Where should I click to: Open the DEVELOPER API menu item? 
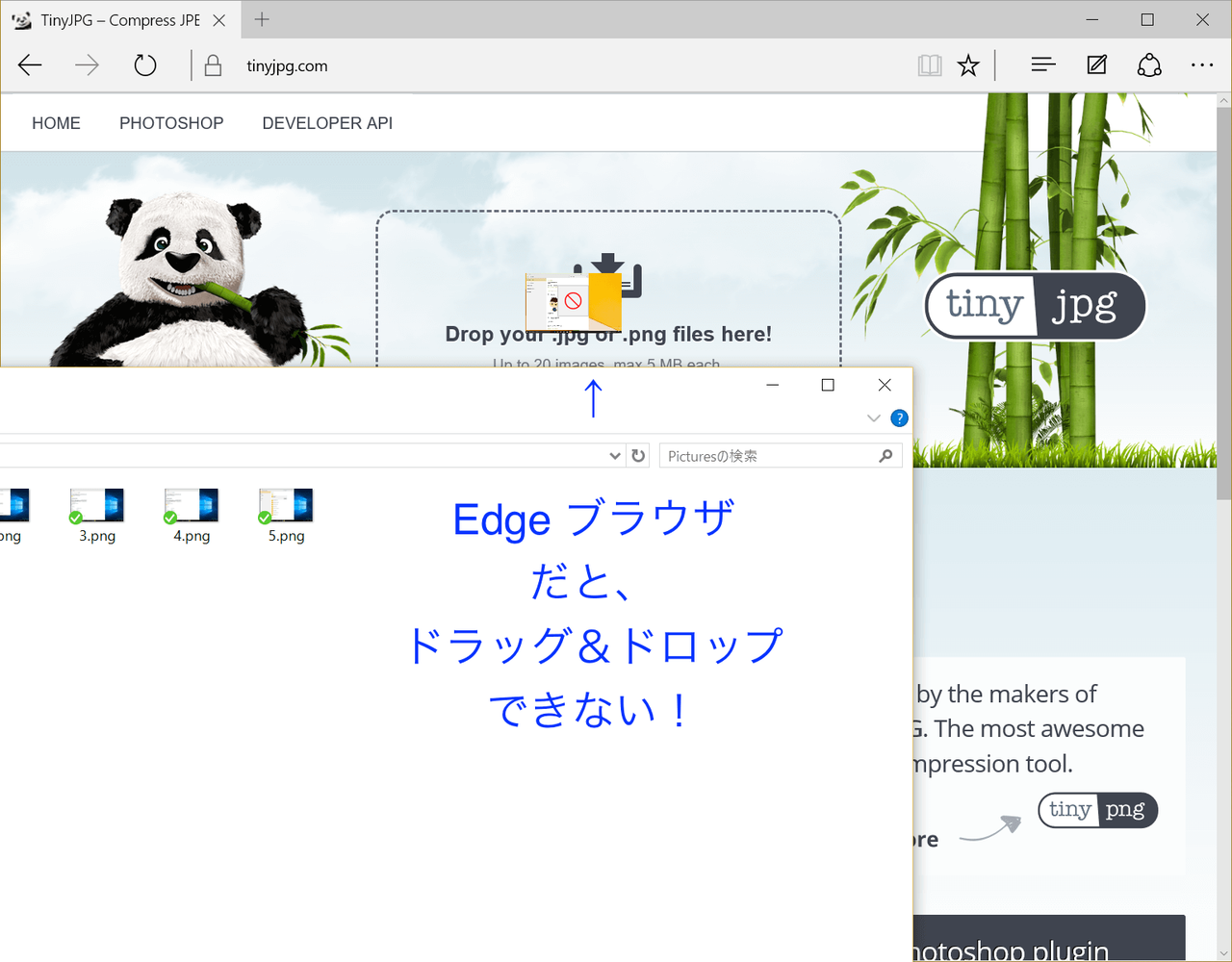[x=327, y=123]
